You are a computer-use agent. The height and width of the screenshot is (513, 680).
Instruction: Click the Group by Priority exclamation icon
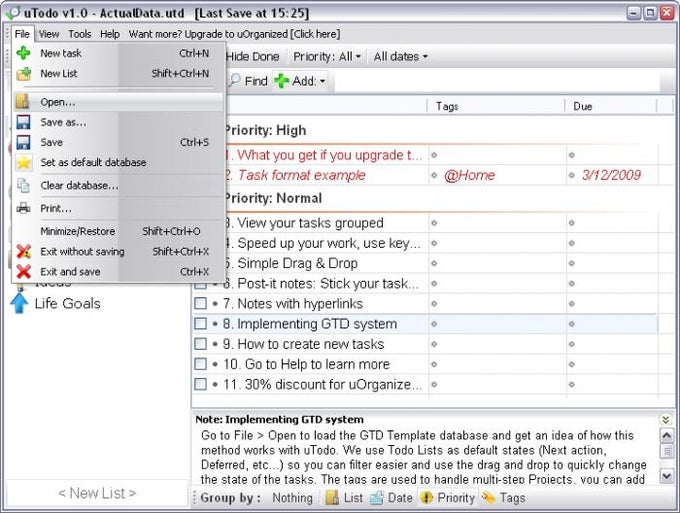[427, 498]
